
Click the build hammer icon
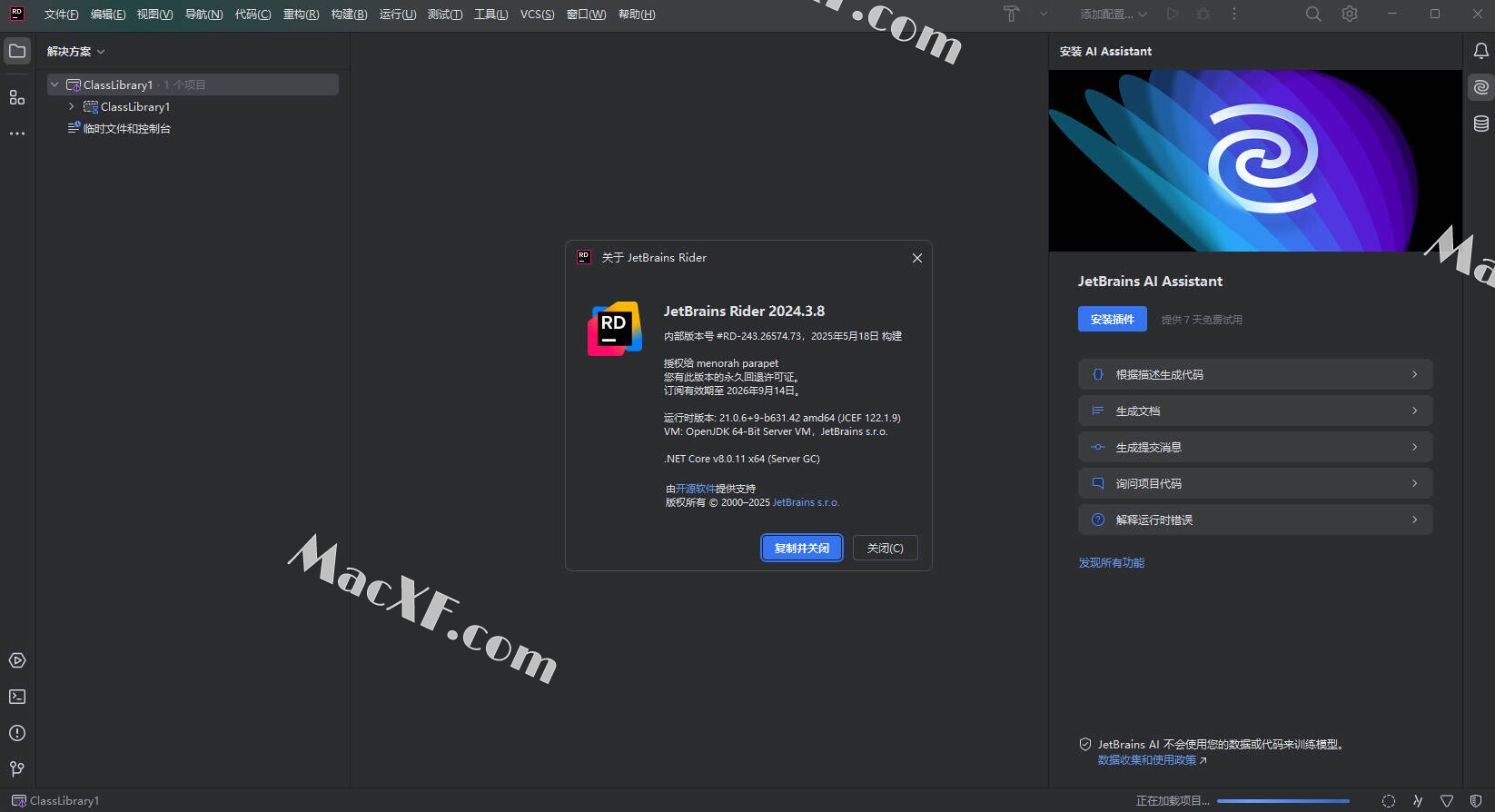click(x=1011, y=14)
